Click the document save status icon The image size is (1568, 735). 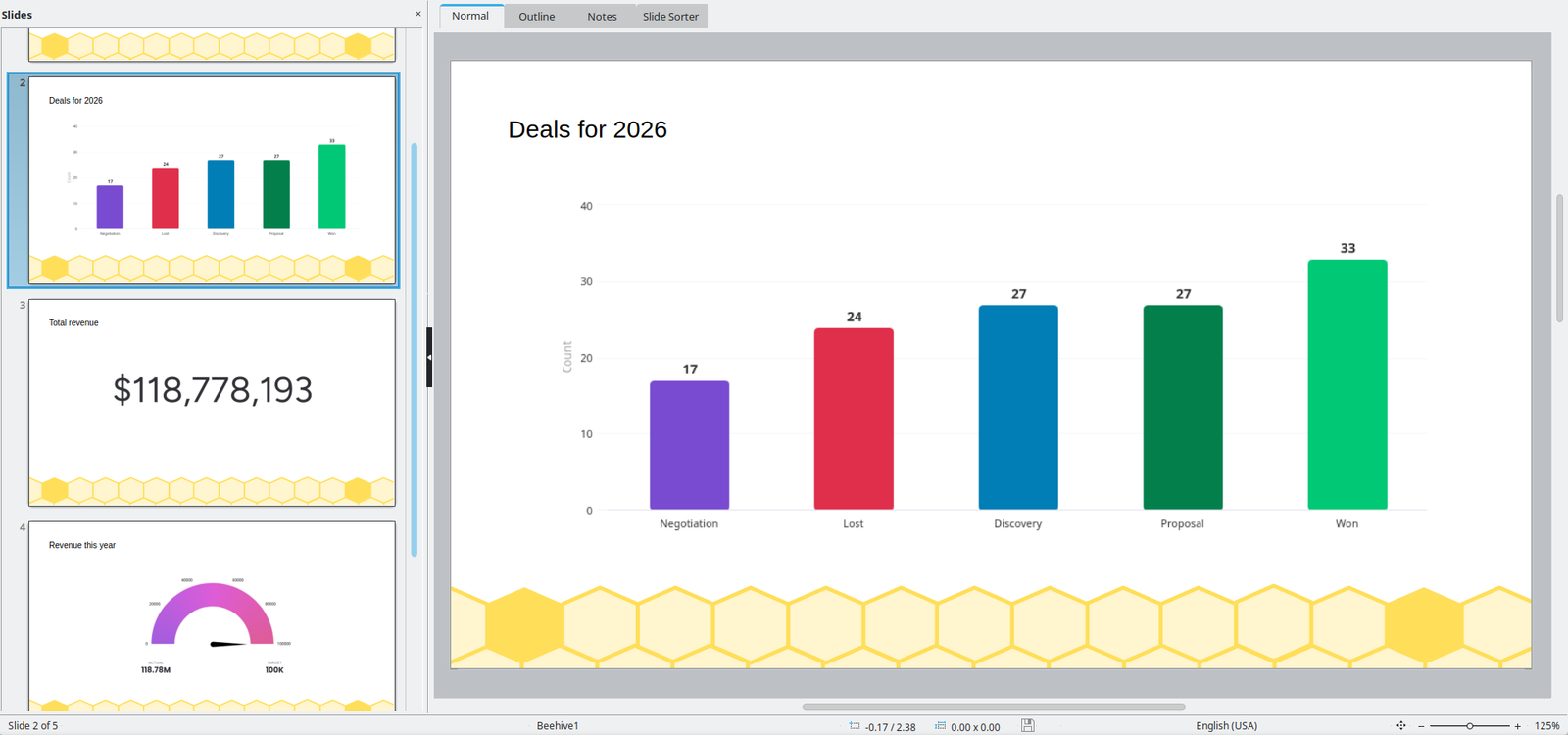1027,725
